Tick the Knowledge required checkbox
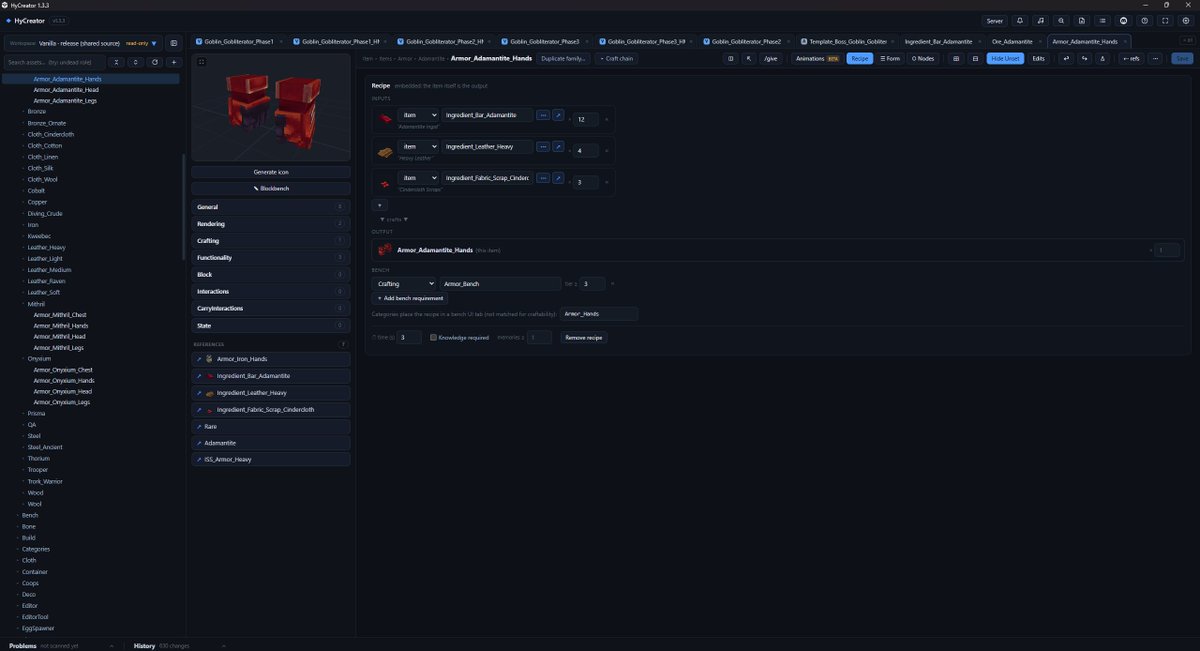The height and width of the screenshot is (651, 1200). 433,338
